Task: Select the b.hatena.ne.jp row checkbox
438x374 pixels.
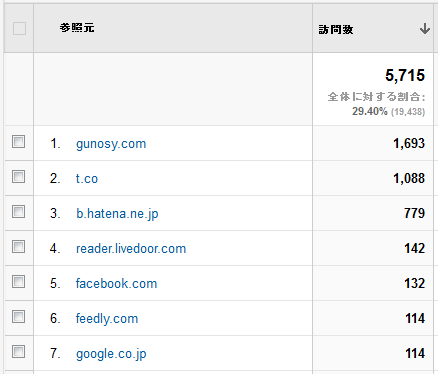Action: [19, 212]
